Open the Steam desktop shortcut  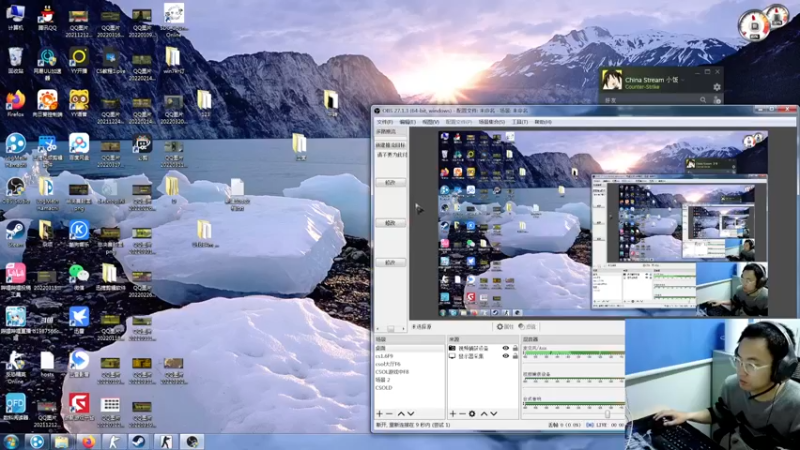15,234
